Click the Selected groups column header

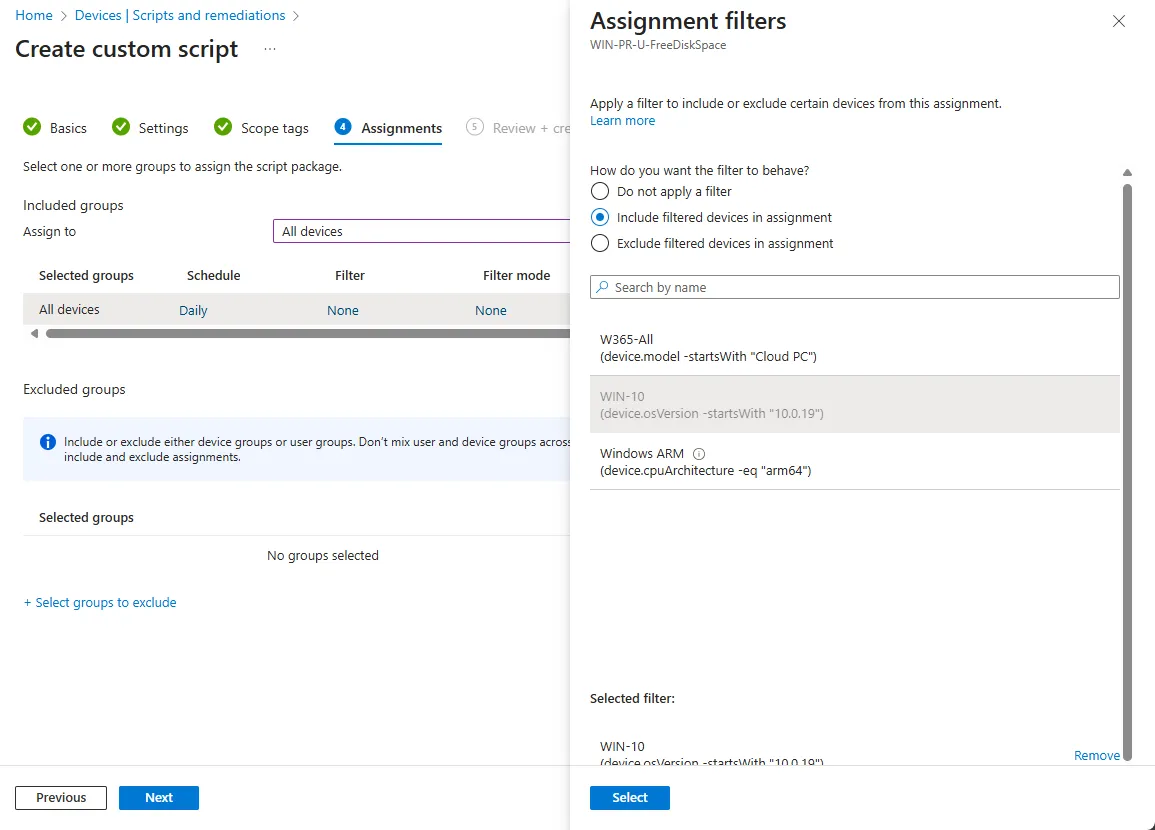tap(86, 275)
